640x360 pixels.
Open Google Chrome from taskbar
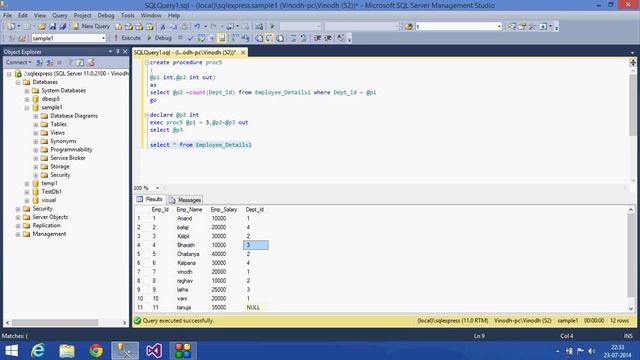click(x=96, y=351)
